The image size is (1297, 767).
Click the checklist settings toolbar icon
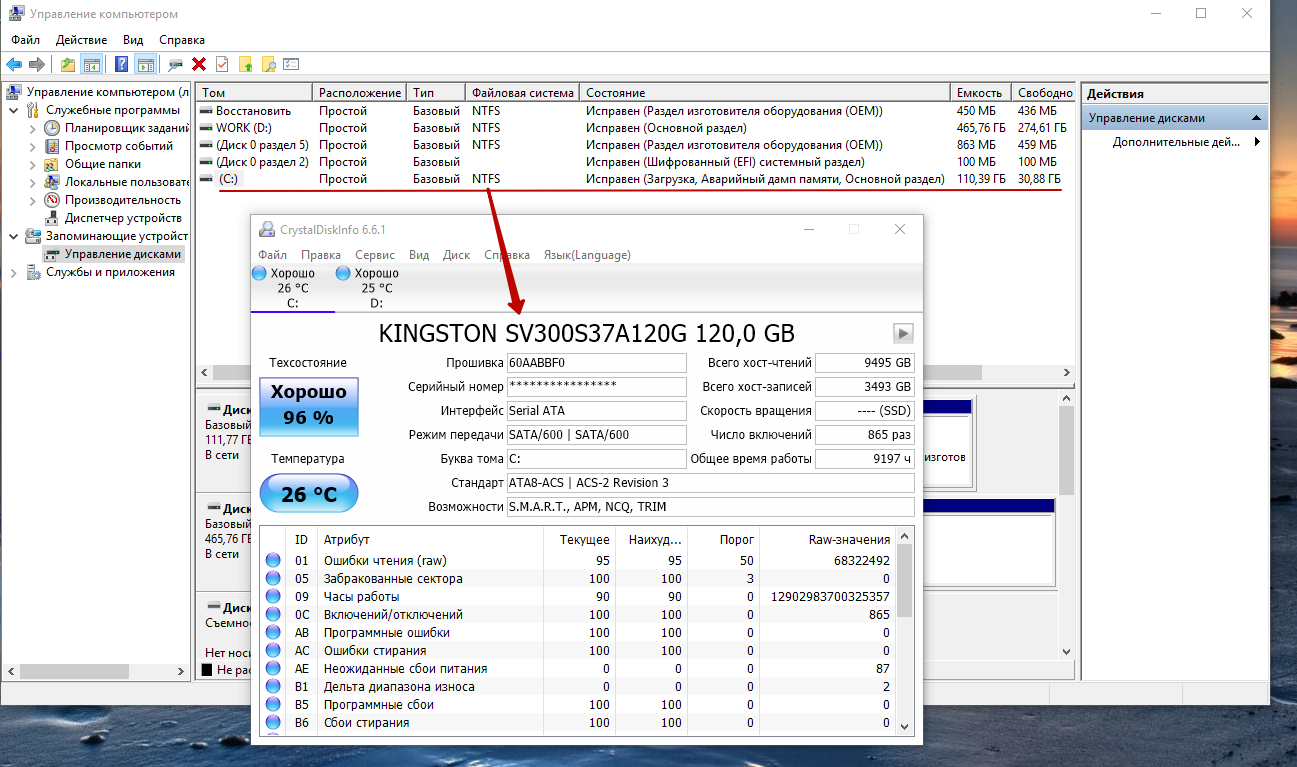pos(291,64)
